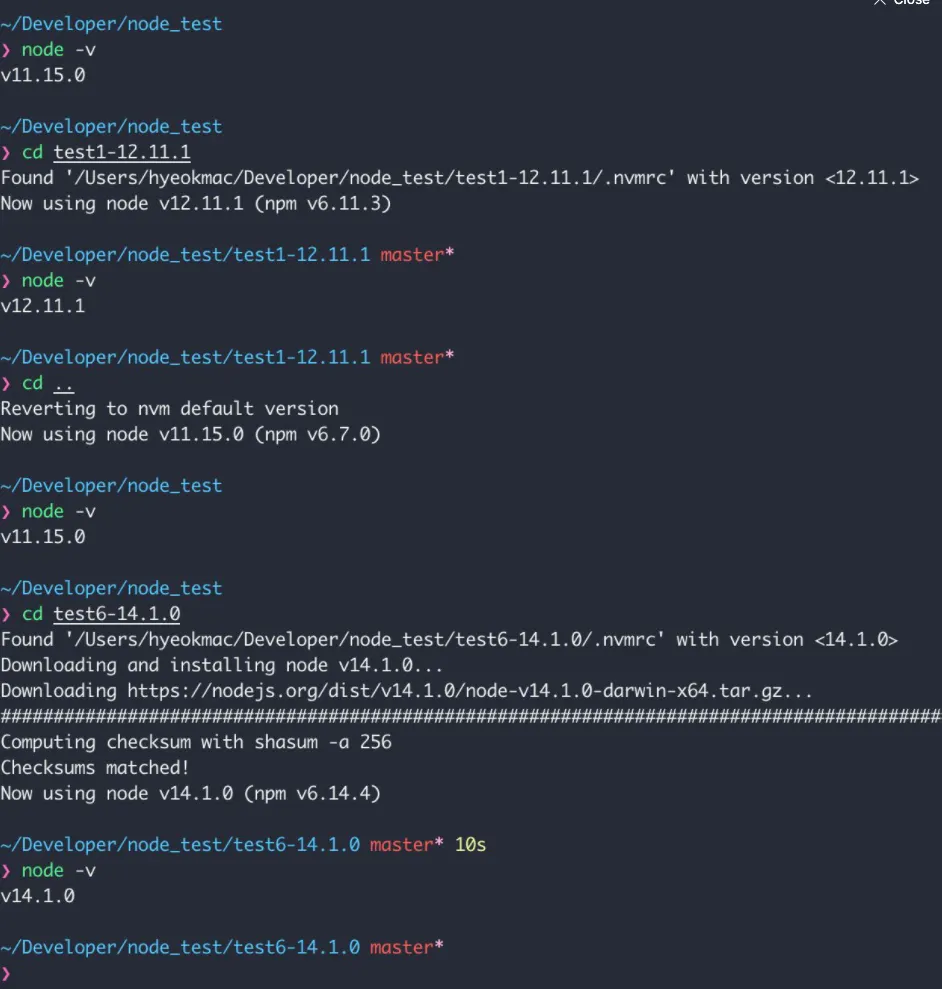This screenshot has height=989, width=942.
Task: Click 'Downloading and installing node v14.1.0...' line
Action: (221, 665)
